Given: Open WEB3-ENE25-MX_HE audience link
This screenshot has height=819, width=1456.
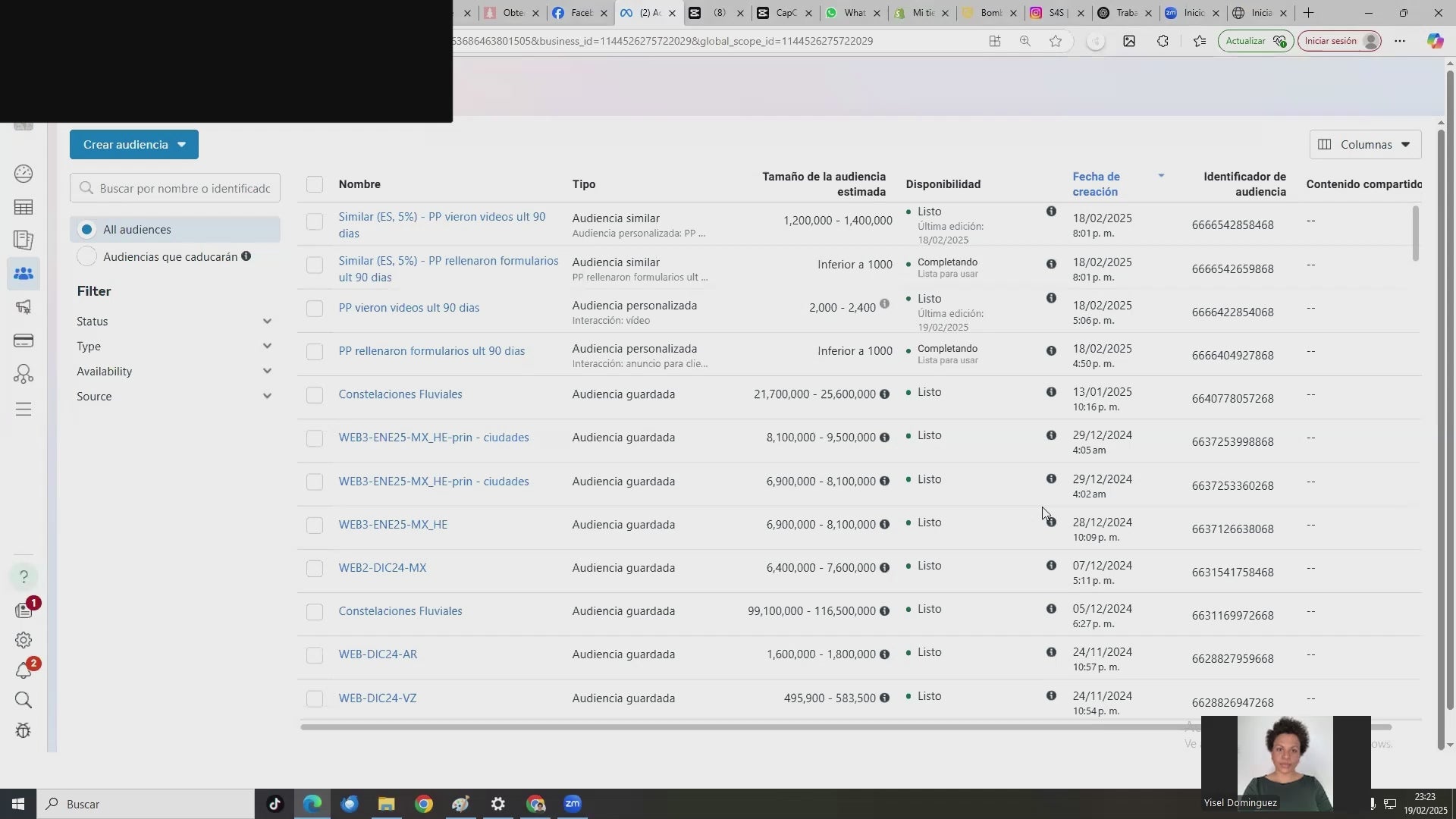Looking at the screenshot, I should (393, 525).
